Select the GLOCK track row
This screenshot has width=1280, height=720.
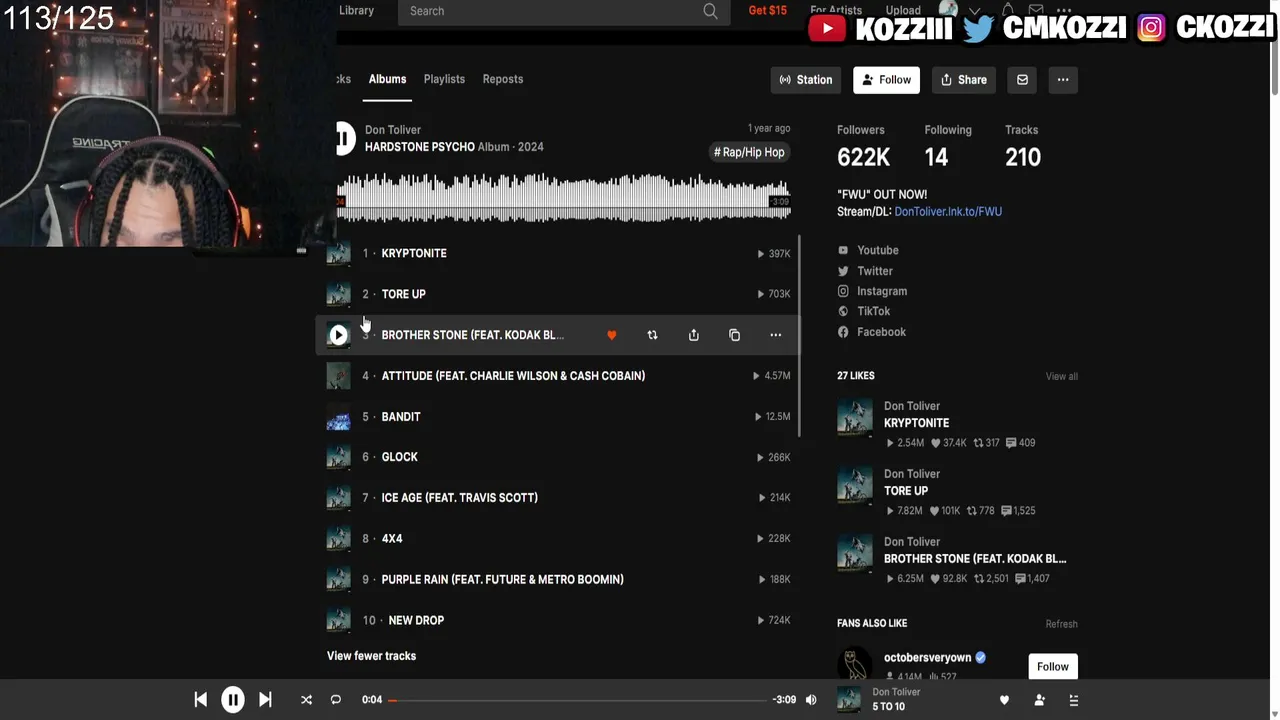point(558,457)
